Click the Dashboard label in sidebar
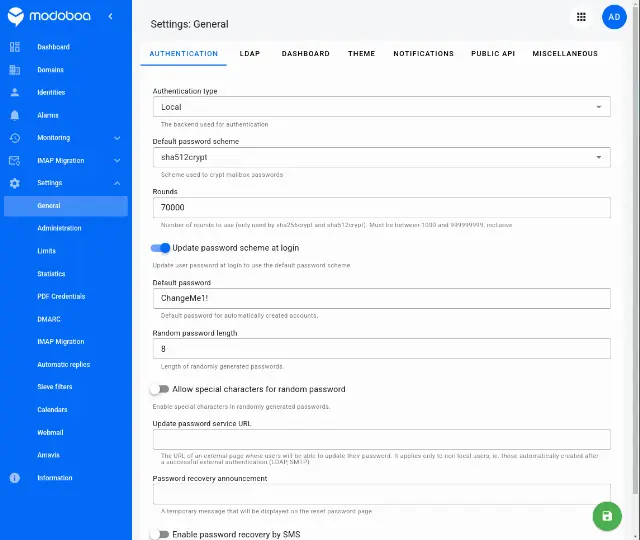The height and width of the screenshot is (540, 640). (53, 47)
